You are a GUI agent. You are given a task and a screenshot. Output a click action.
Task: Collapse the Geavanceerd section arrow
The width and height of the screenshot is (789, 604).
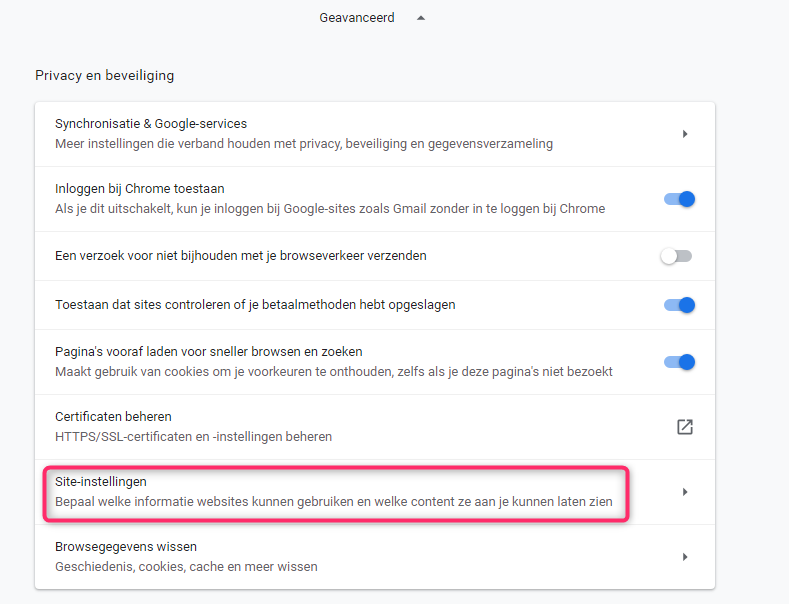point(421,18)
